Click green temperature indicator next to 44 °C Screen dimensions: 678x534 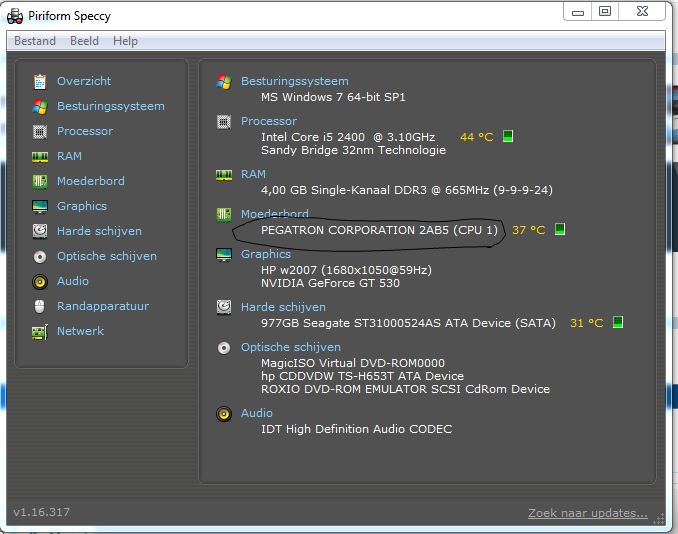[508, 136]
